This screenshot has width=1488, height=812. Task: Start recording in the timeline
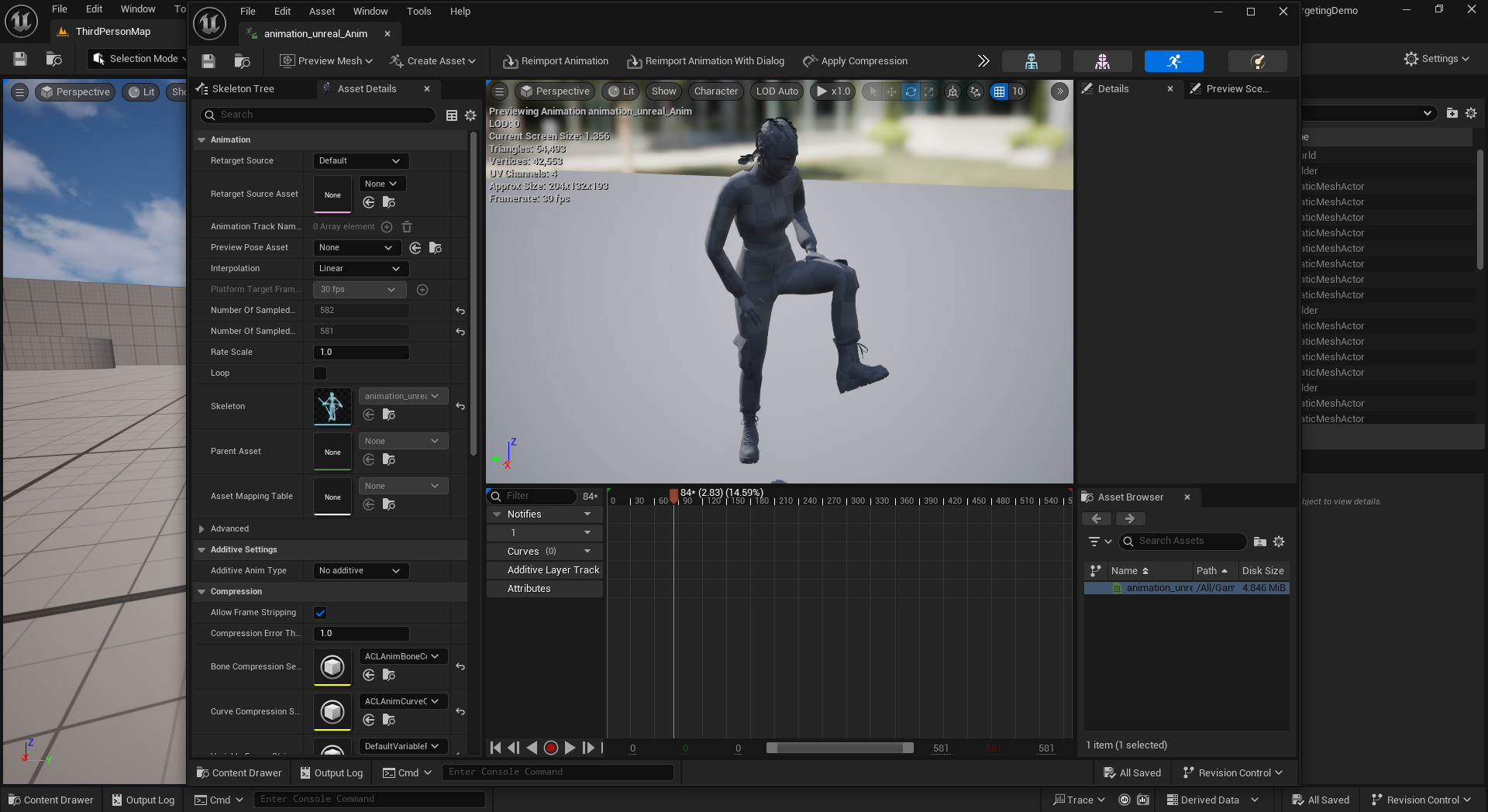click(551, 748)
